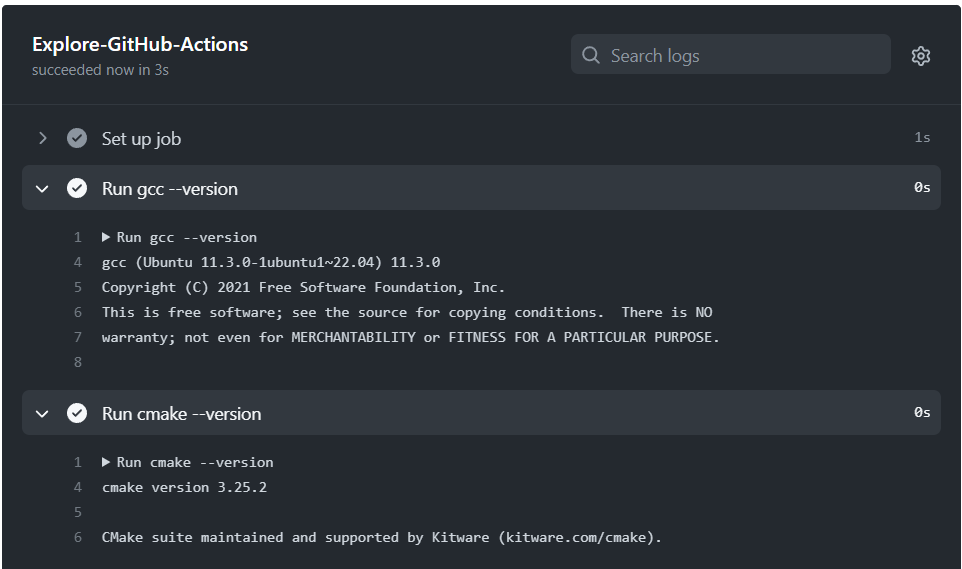Viewport: 962px width, 569px height.
Task: Click 'cmake version 3.25.2' log line
Action: (184, 487)
